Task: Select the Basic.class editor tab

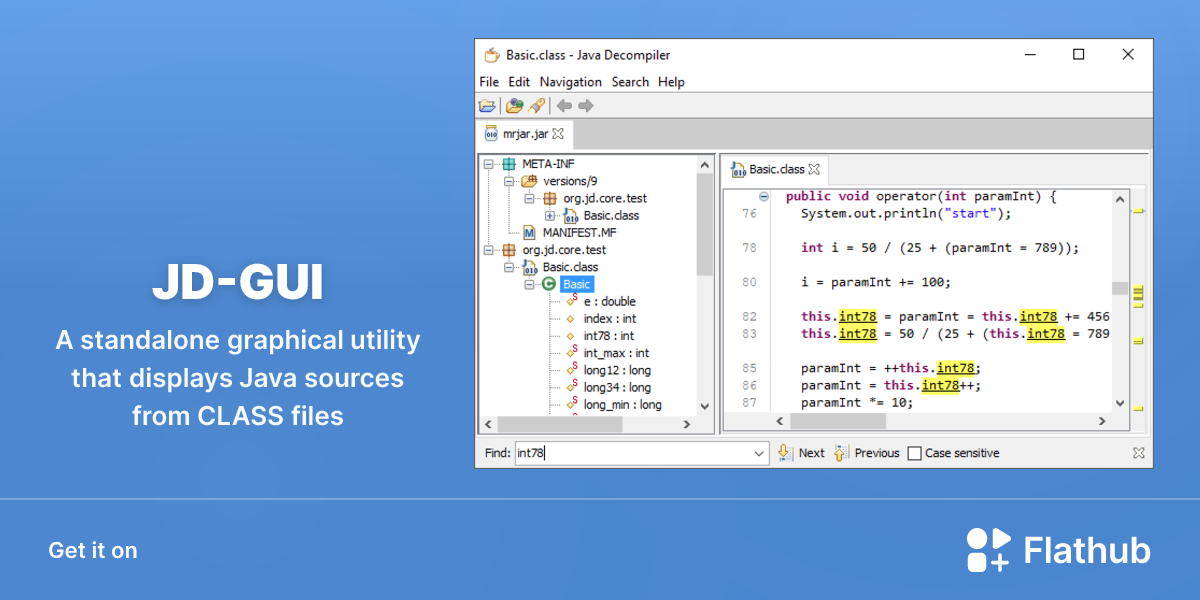Action: pos(775,169)
